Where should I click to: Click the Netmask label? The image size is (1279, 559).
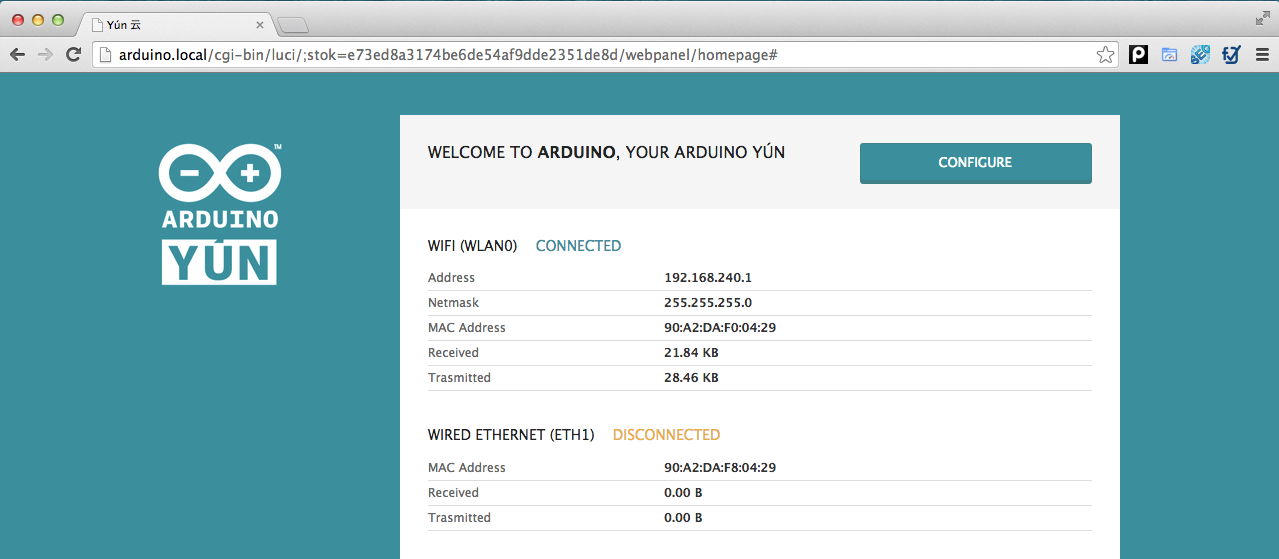[x=454, y=303]
